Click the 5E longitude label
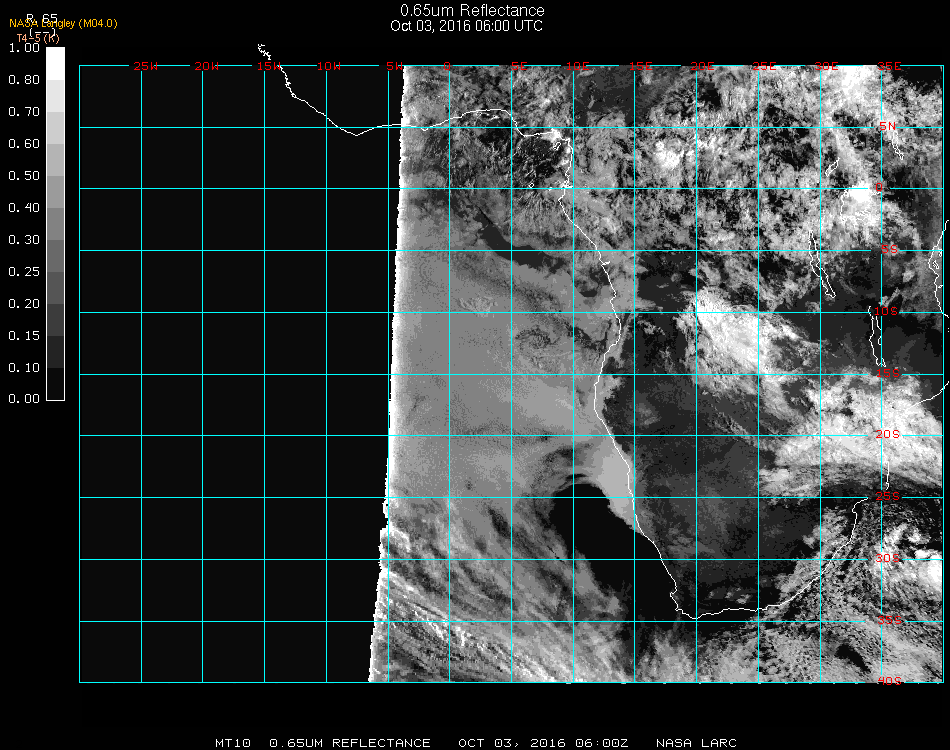The width and height of the screenshot is (950, 750). point(519,67)
